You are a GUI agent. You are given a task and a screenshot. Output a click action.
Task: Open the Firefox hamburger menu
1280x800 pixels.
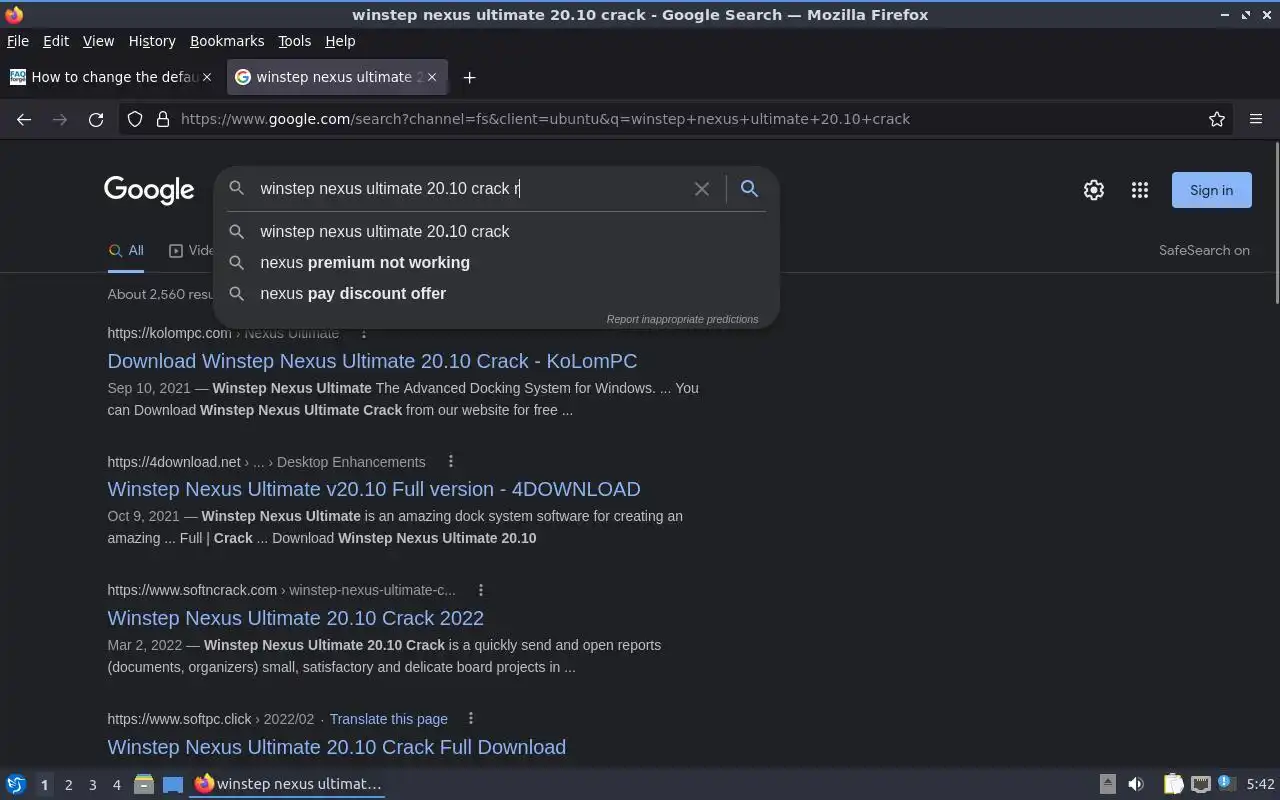click(x=1256, y=119)
